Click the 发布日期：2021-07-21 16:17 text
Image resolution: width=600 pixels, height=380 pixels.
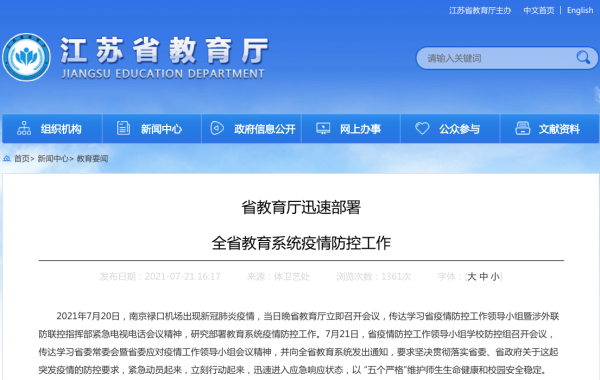[x=160, y=276]
